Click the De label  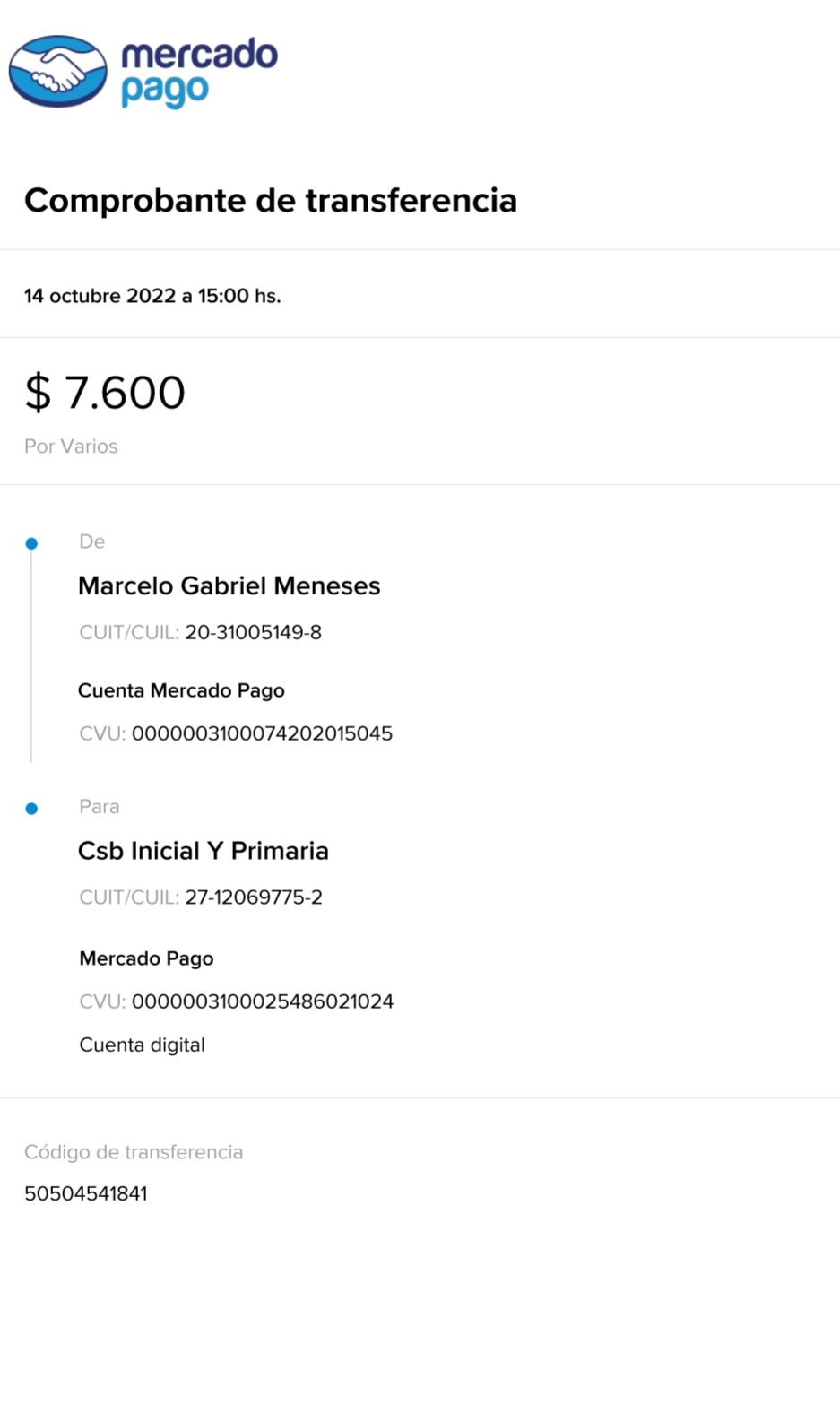click(x=91, y=542)
